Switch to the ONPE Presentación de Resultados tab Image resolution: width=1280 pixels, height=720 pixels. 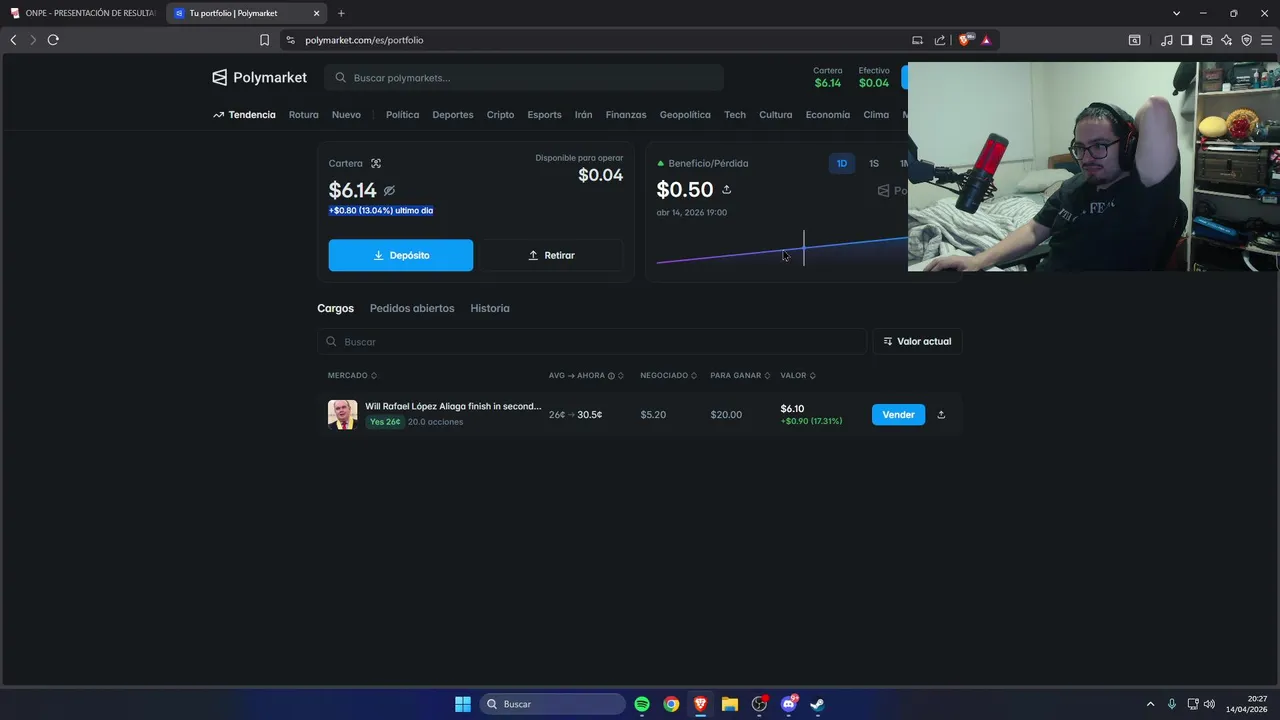click(84, 13)
